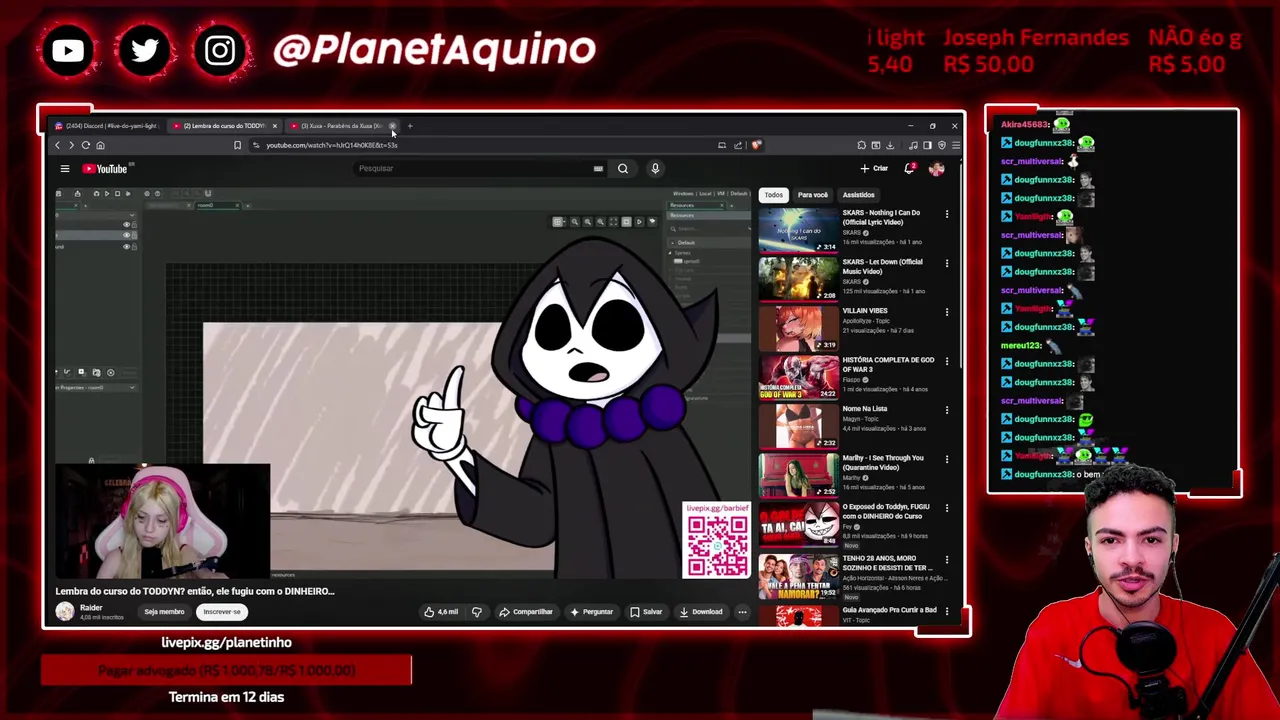Select the Para você filter chip
1280x720 pixels.
pyautogui.click(x=813, y=195)
